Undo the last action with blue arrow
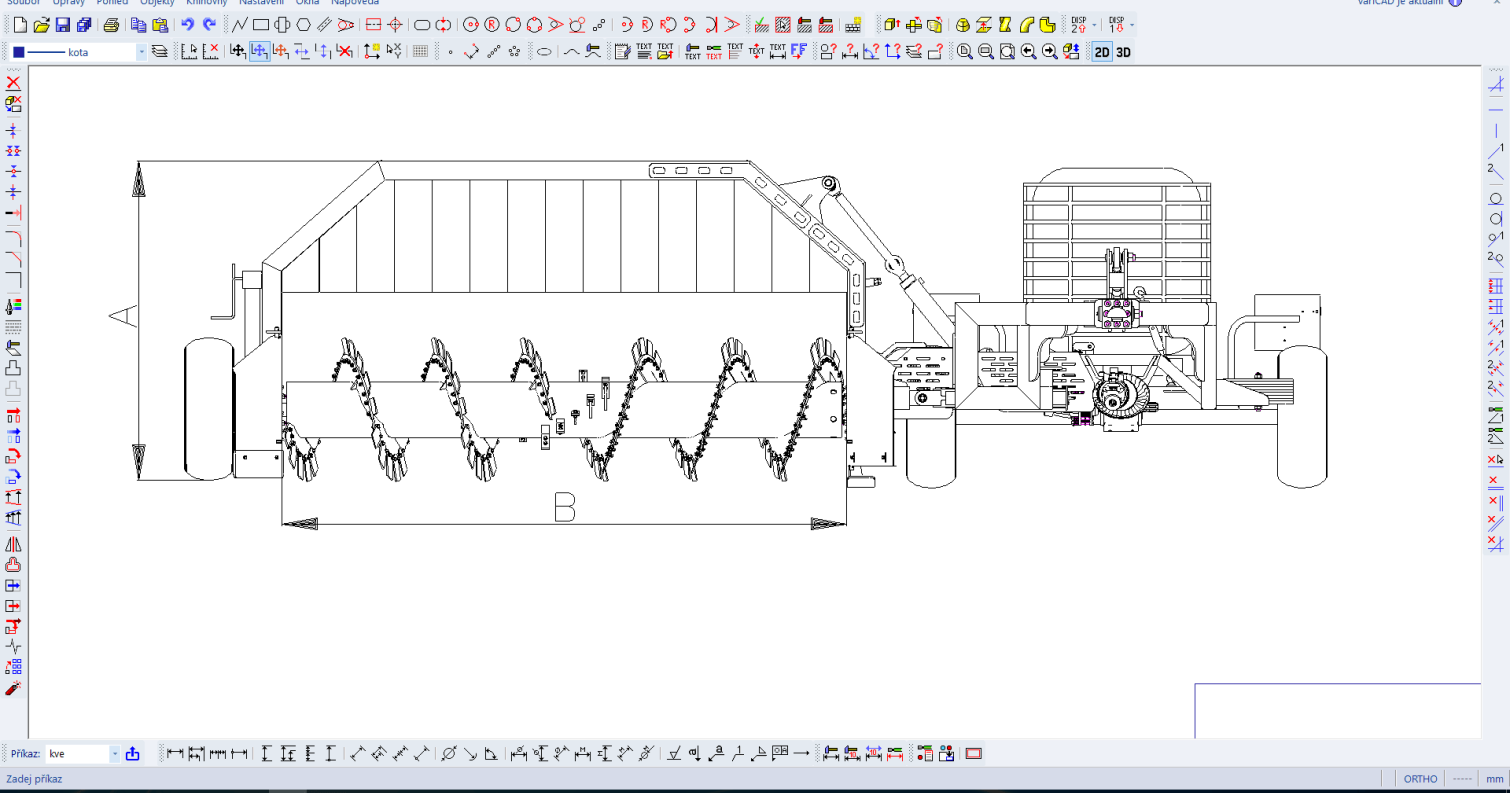The height and width of the screenshot is (793, 1510). pyautogui.click(x=187, y=24)
